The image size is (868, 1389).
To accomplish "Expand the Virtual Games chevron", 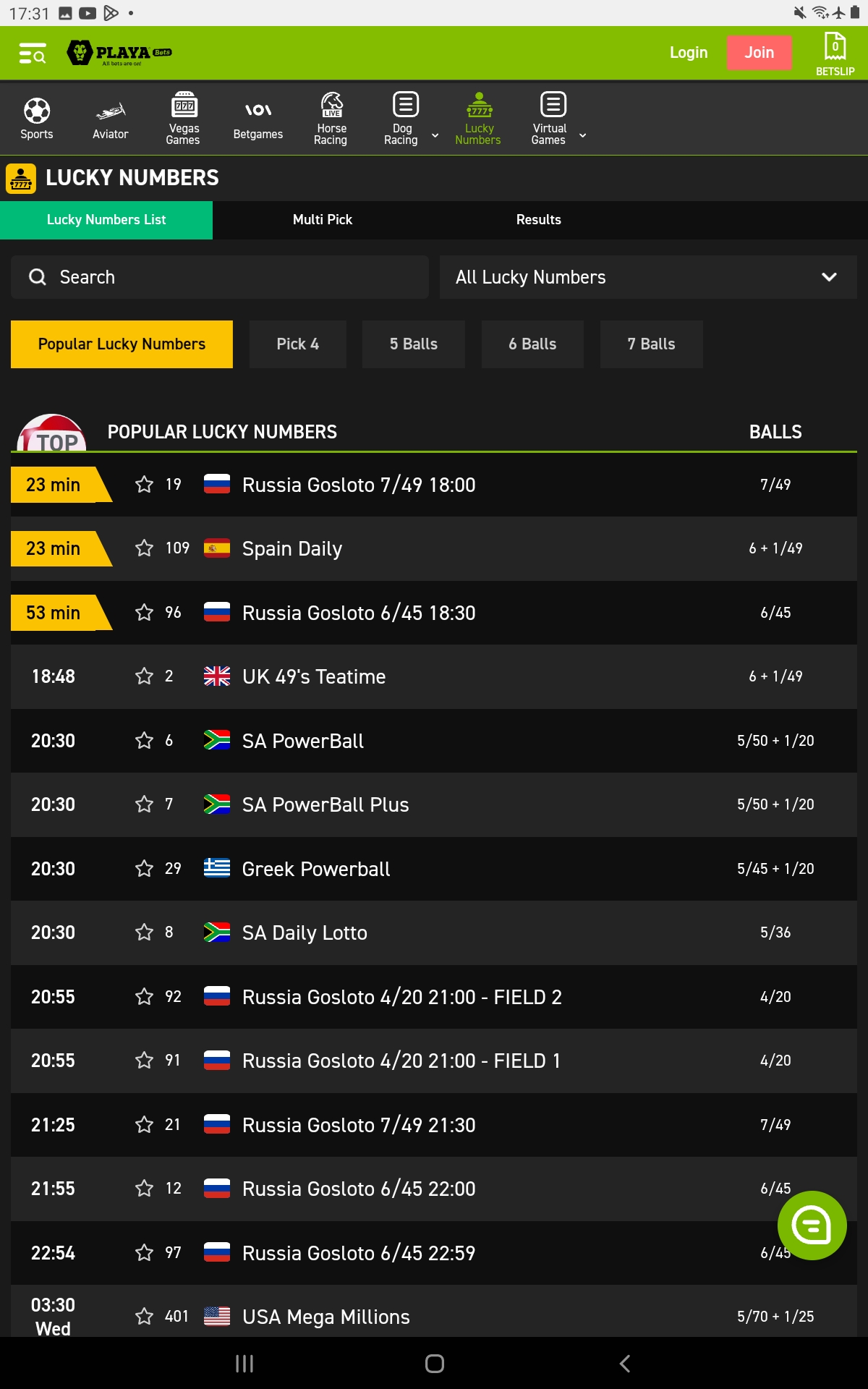I will pos(583,135).
